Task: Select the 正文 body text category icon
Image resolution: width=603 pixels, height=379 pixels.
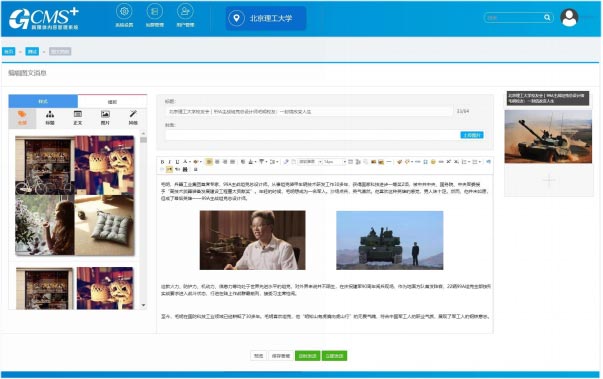Action: click(x=78, y=118)
